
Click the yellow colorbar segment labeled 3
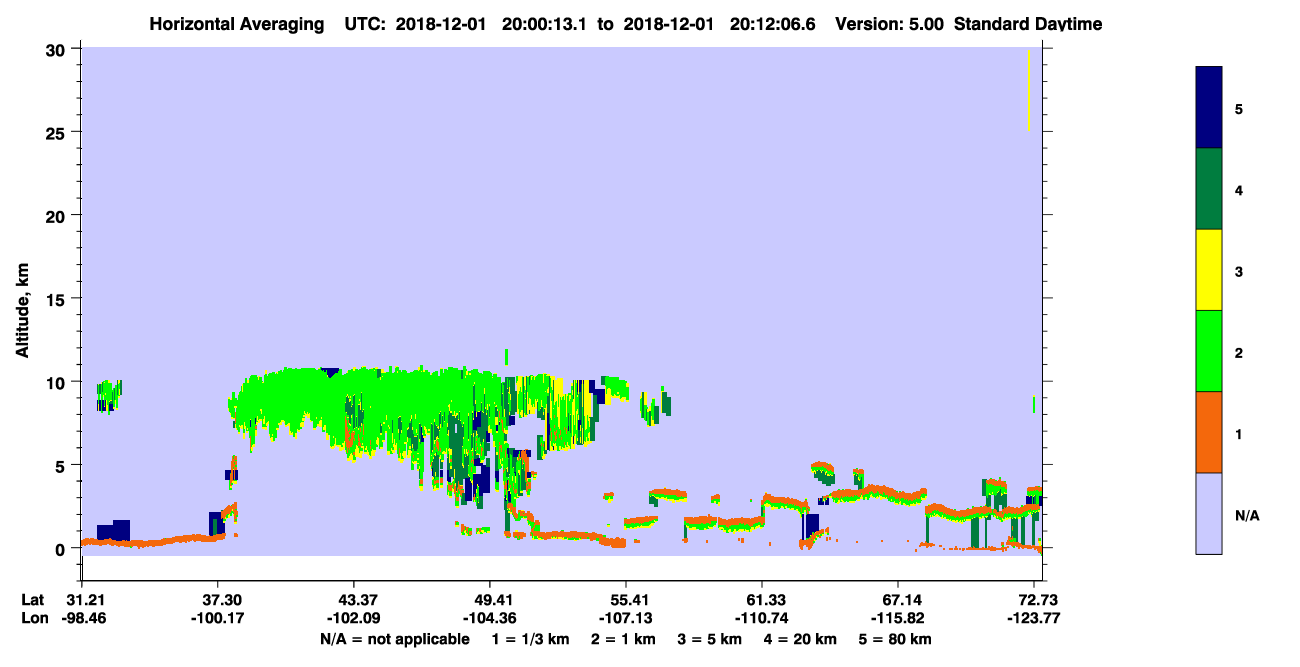tap(1209, 270)
